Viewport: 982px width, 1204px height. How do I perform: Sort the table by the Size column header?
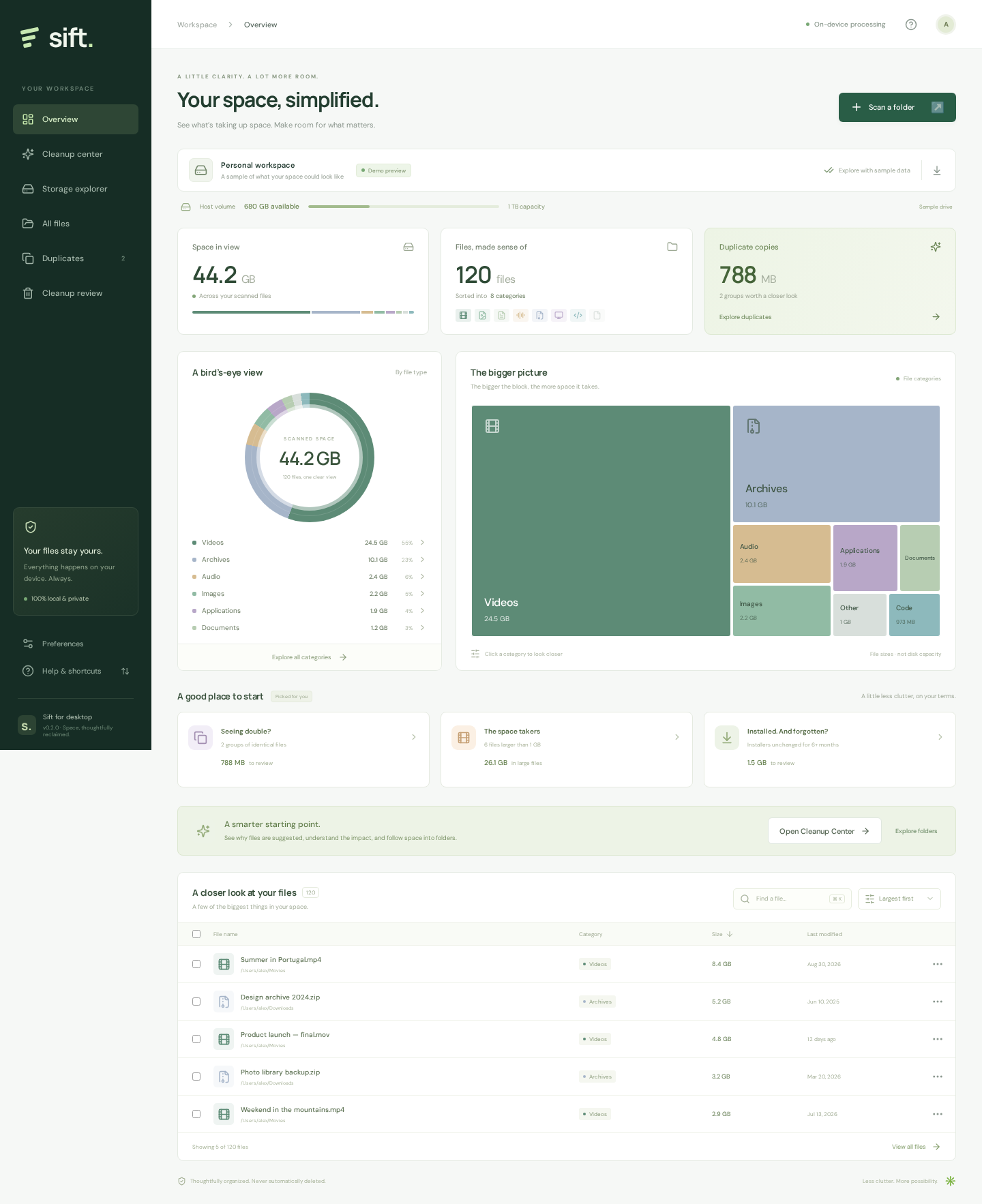coord(722,934)
